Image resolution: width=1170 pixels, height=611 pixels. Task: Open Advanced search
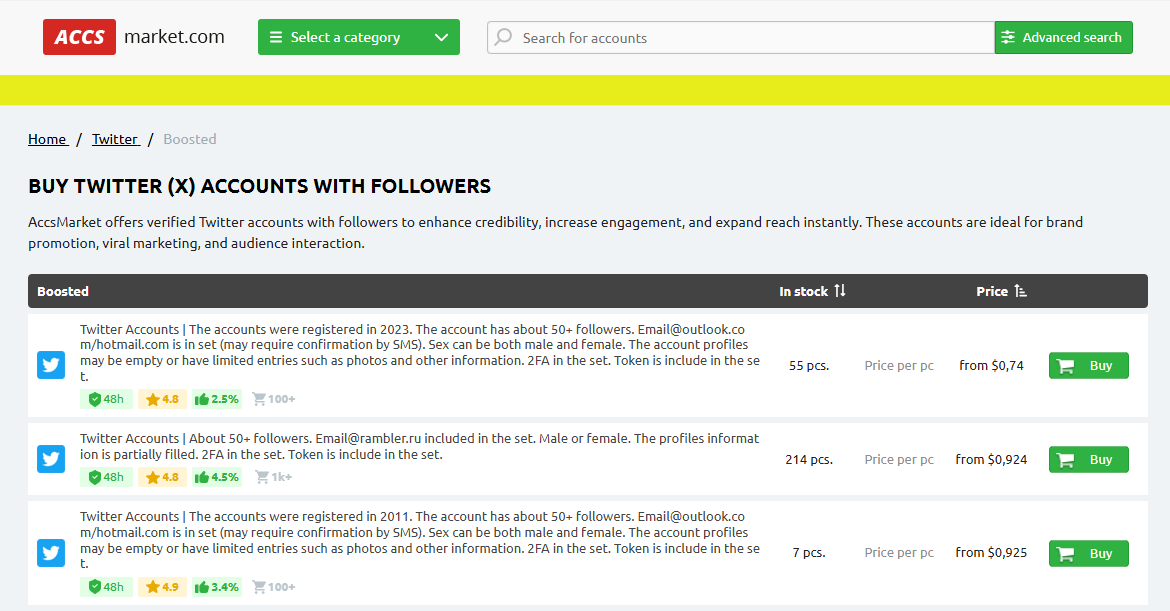click(1063, 37)
